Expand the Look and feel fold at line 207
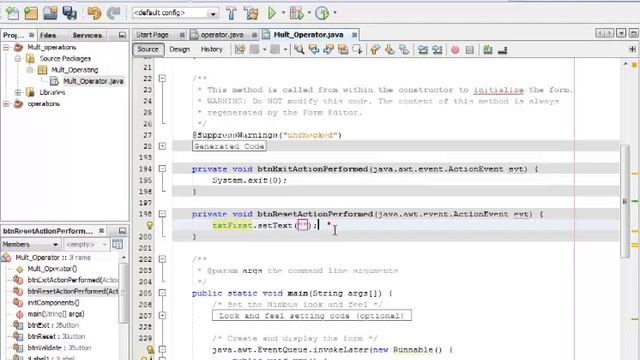This screenshot has height=360, width=640. pyautogui.click(x=162, y=316)
